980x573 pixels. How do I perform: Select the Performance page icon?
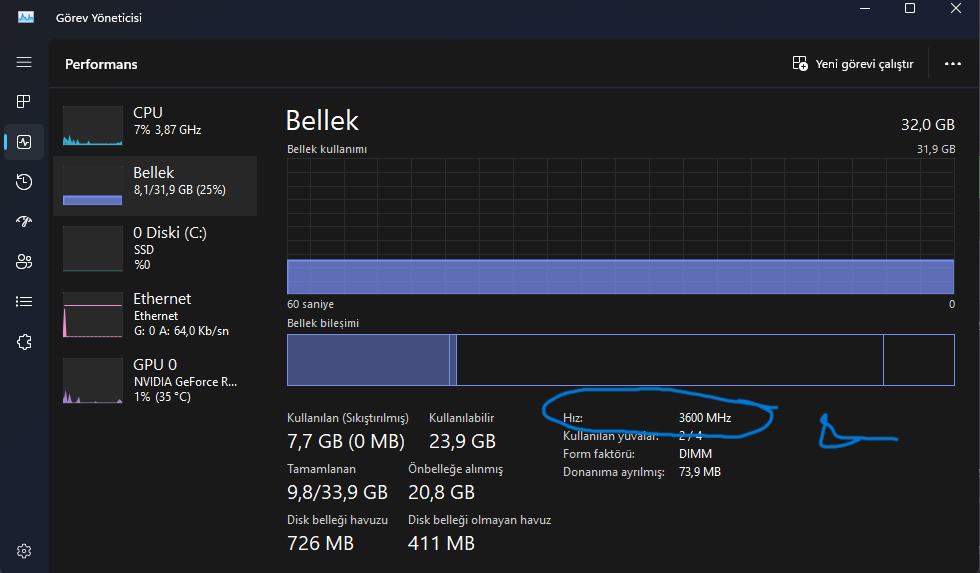click(24, 142)
